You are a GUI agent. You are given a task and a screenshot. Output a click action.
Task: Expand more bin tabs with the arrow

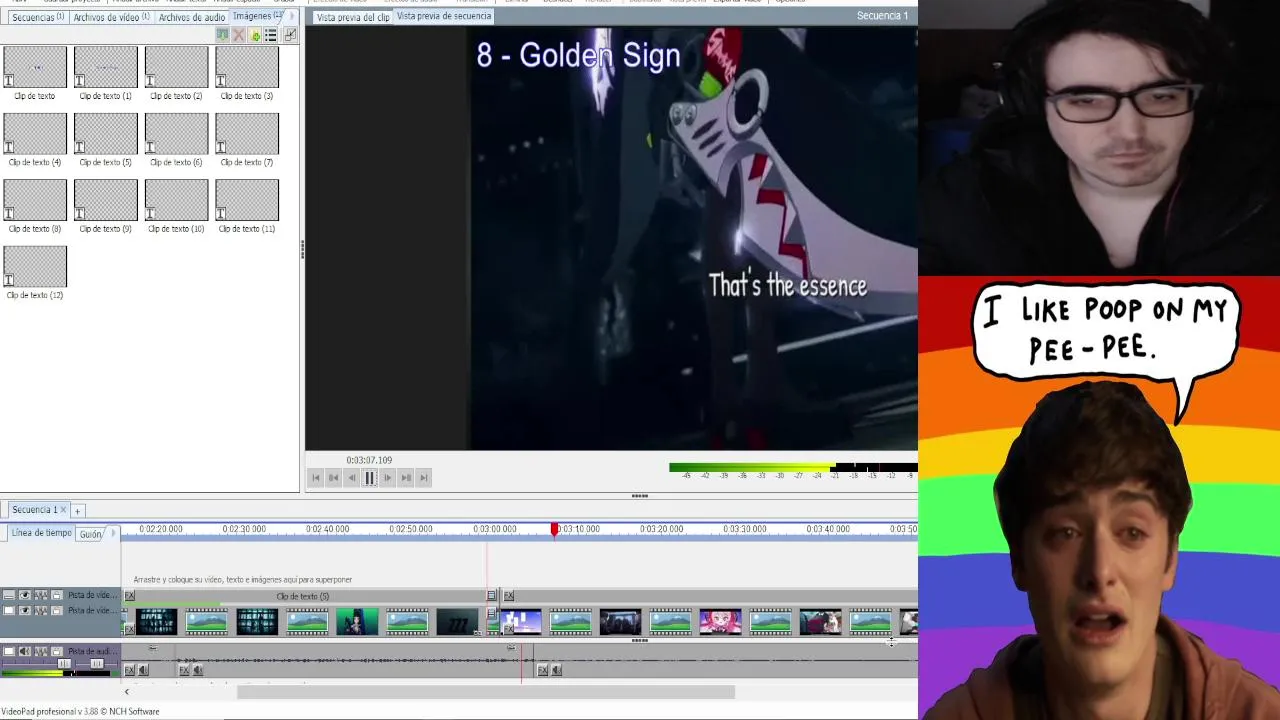point(292,16)
